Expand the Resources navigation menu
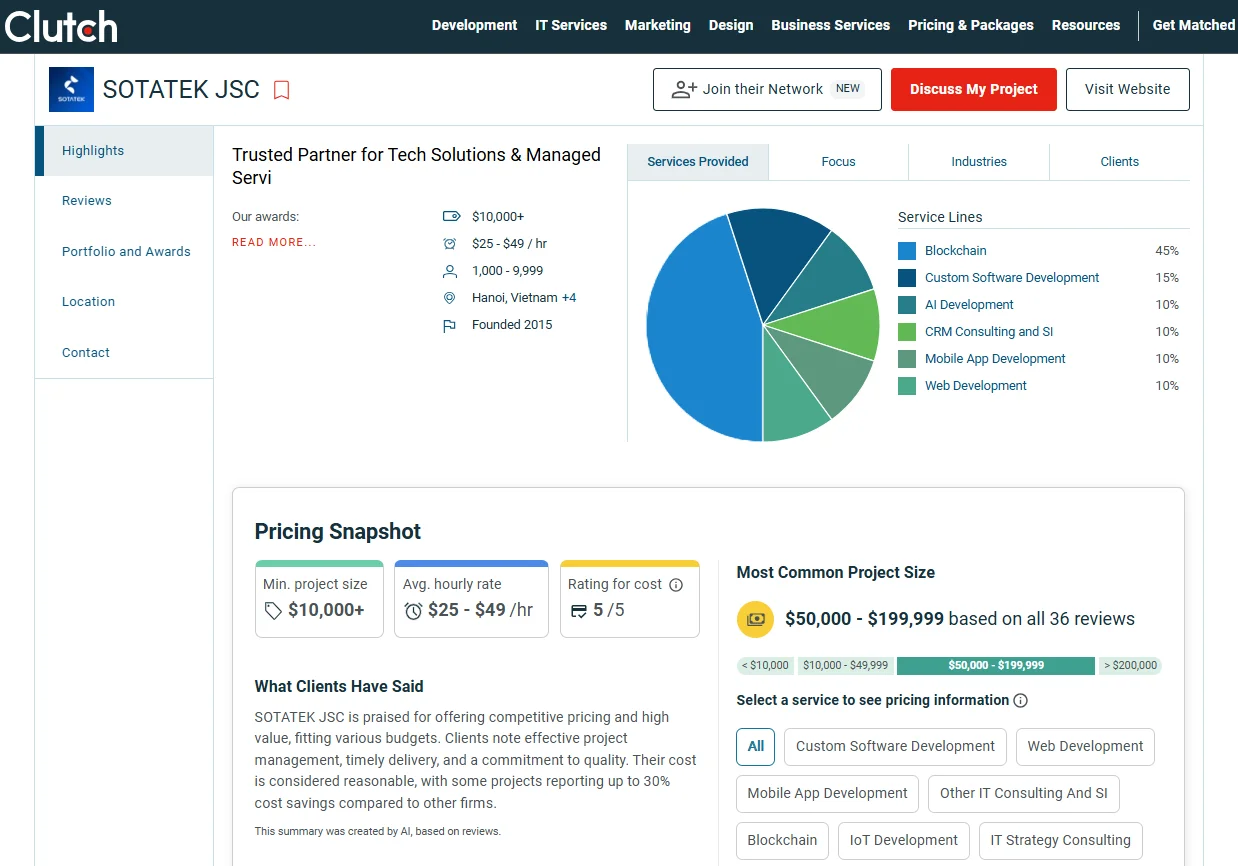 (1085, 25)
